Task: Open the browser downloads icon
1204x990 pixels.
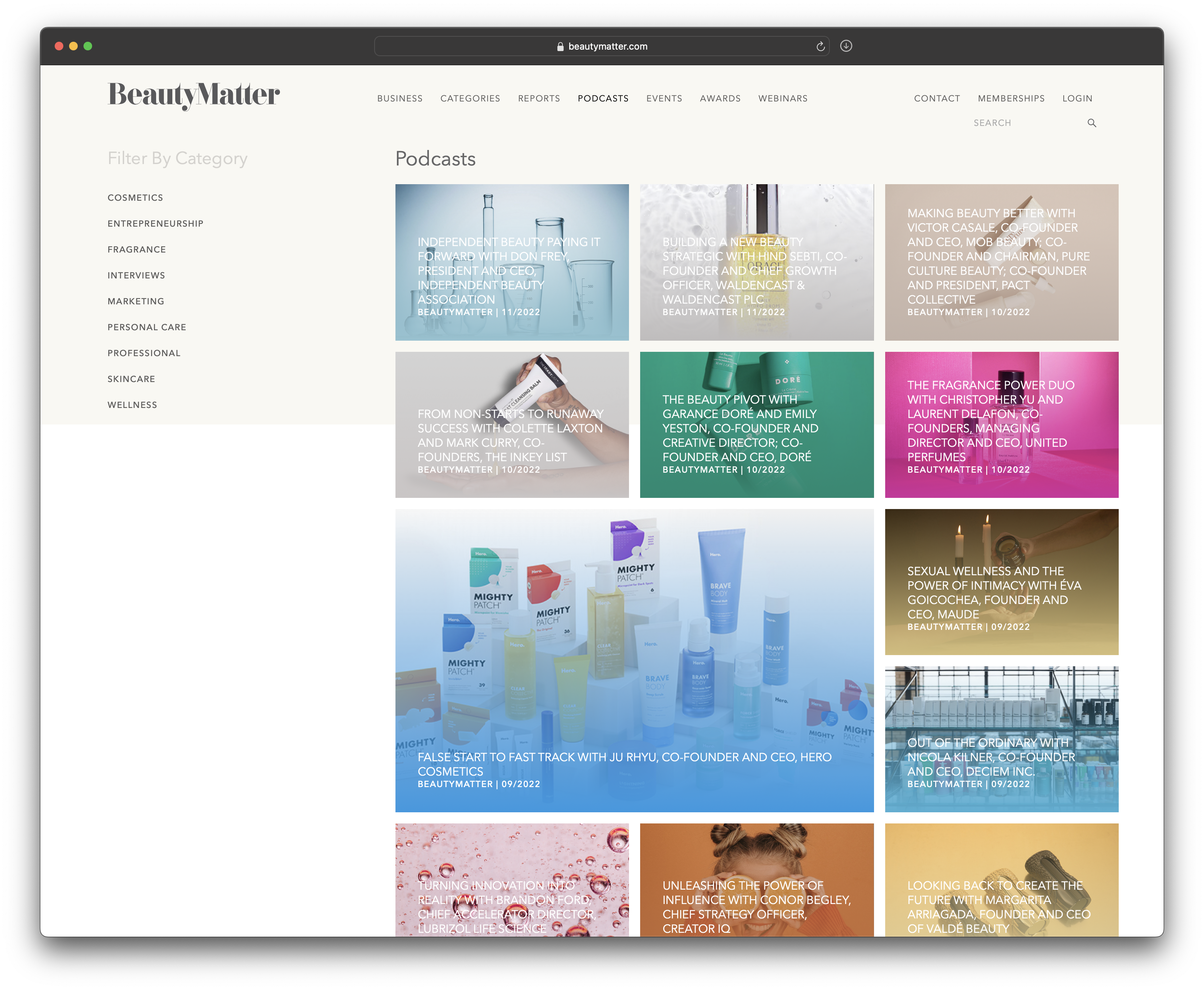Action: pyautogui.click(x=846, y=46)
